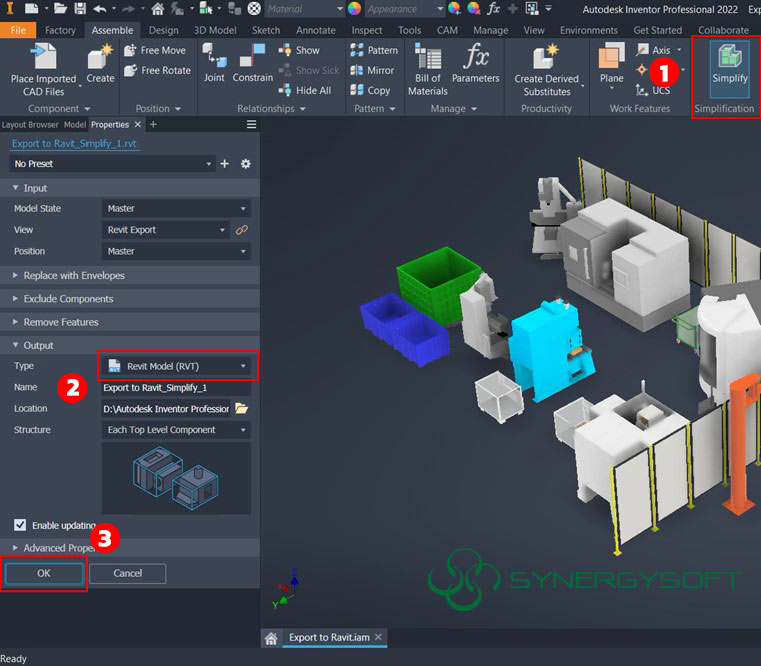Select the Mirror components tool
The width and height of the screenshot is (761, 666).
372,70
